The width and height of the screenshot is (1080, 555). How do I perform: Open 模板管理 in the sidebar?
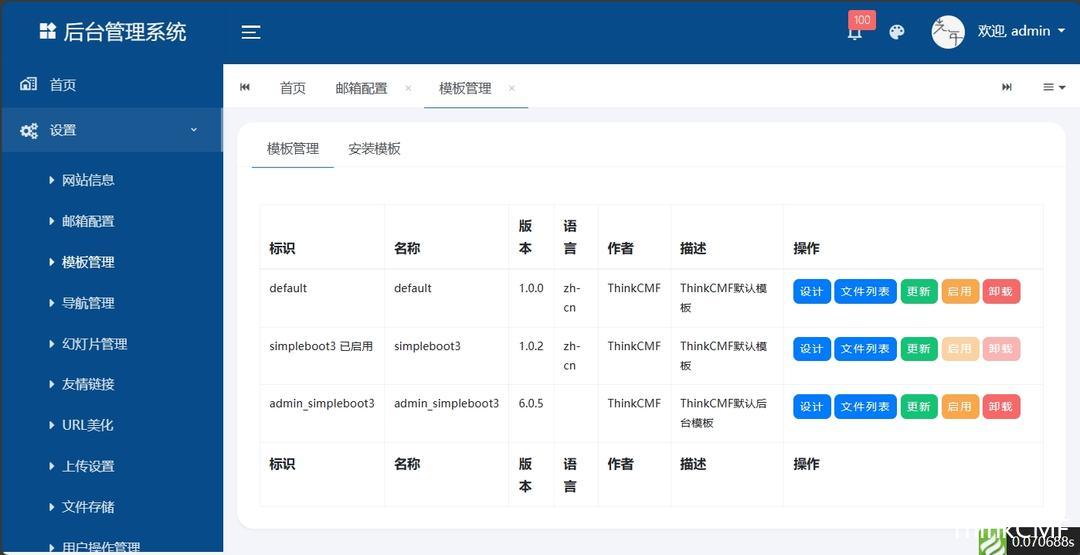(87, 262)
